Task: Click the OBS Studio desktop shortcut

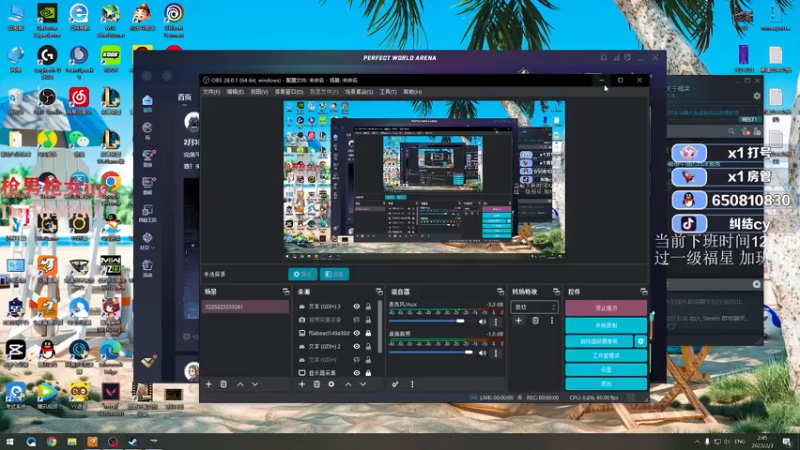Action: point(47,101)
